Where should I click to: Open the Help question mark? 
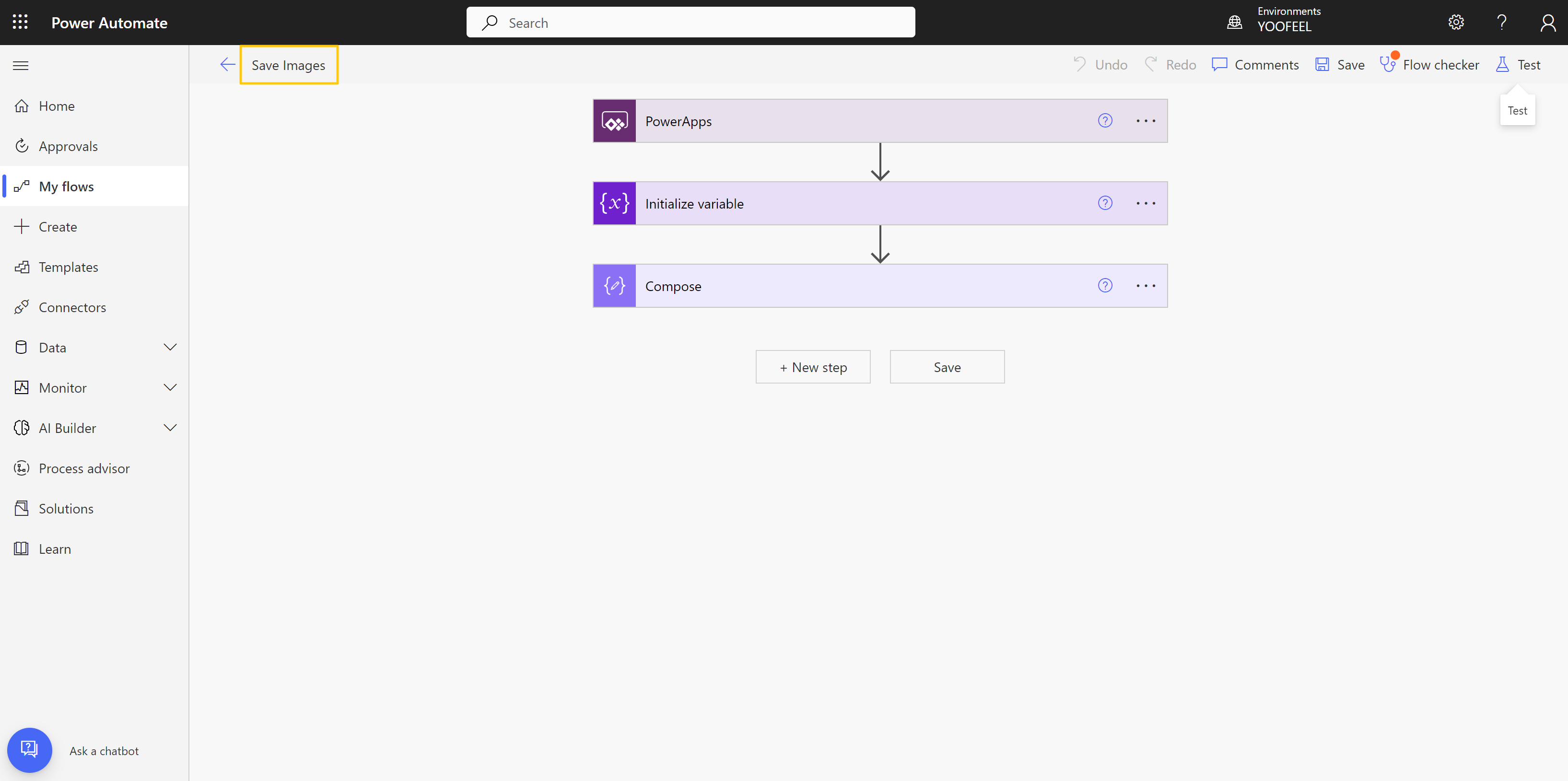(x=1501, y=23)
